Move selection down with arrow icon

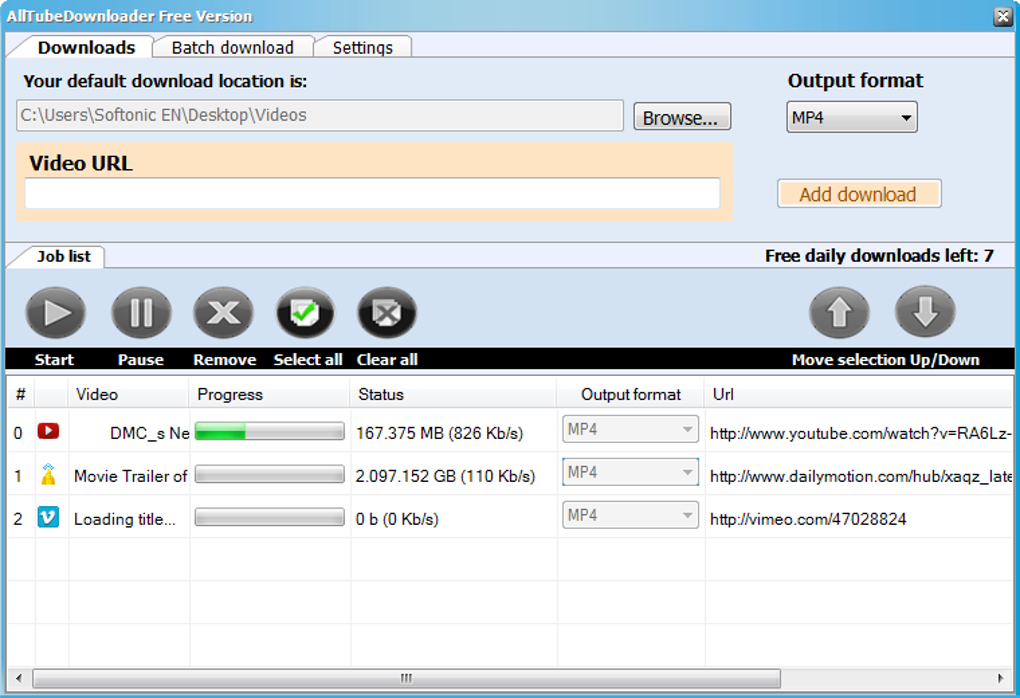pos(925,313)
